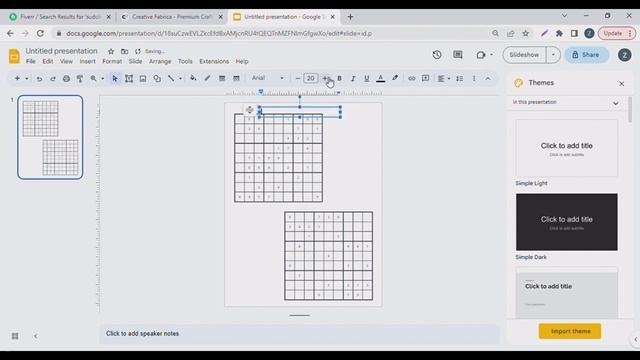The width and height of the screenshot is (640, 360).
Task: Toggle underline formatting
Action: (367, 78)
